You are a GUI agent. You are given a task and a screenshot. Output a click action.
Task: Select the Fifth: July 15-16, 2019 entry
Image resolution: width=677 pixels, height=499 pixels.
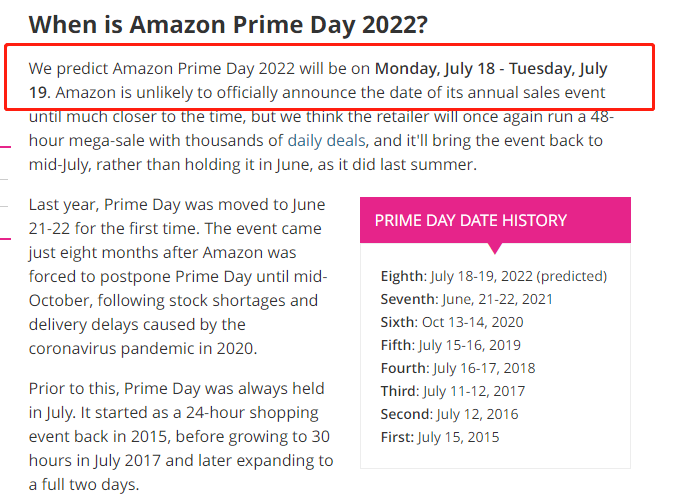click(x=450, y=345)
